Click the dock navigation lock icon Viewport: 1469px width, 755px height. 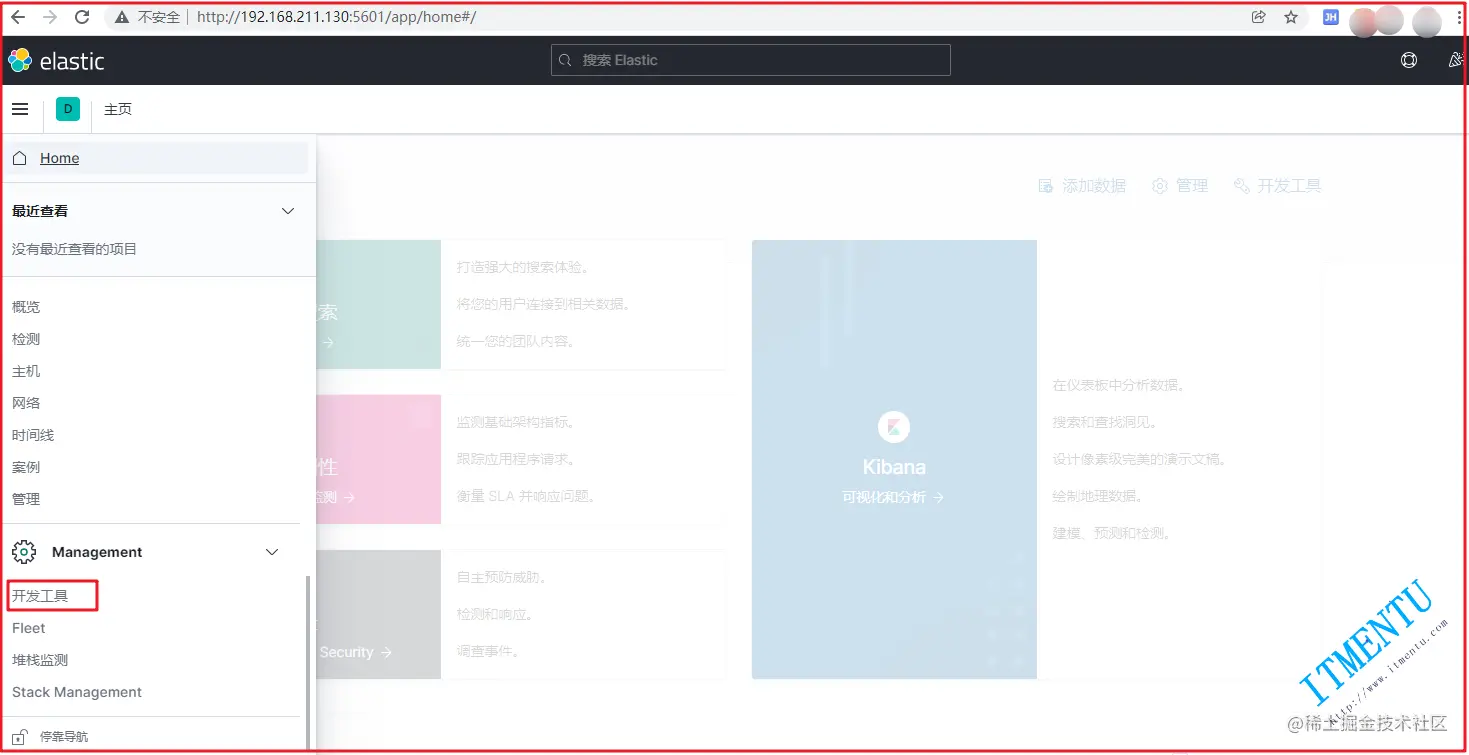[x=19, y=737]
